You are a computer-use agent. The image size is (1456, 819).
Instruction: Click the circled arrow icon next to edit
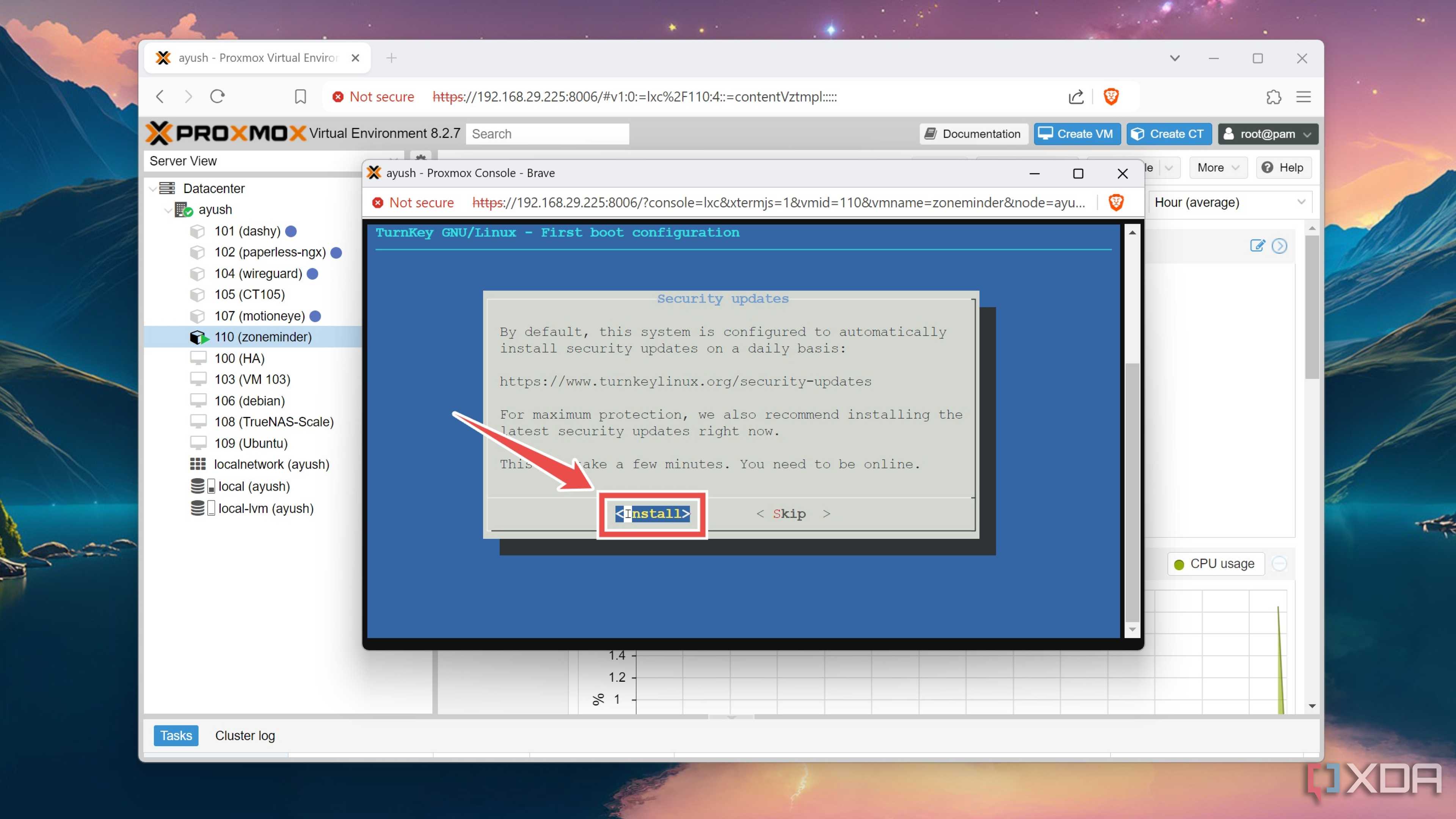1280,246
